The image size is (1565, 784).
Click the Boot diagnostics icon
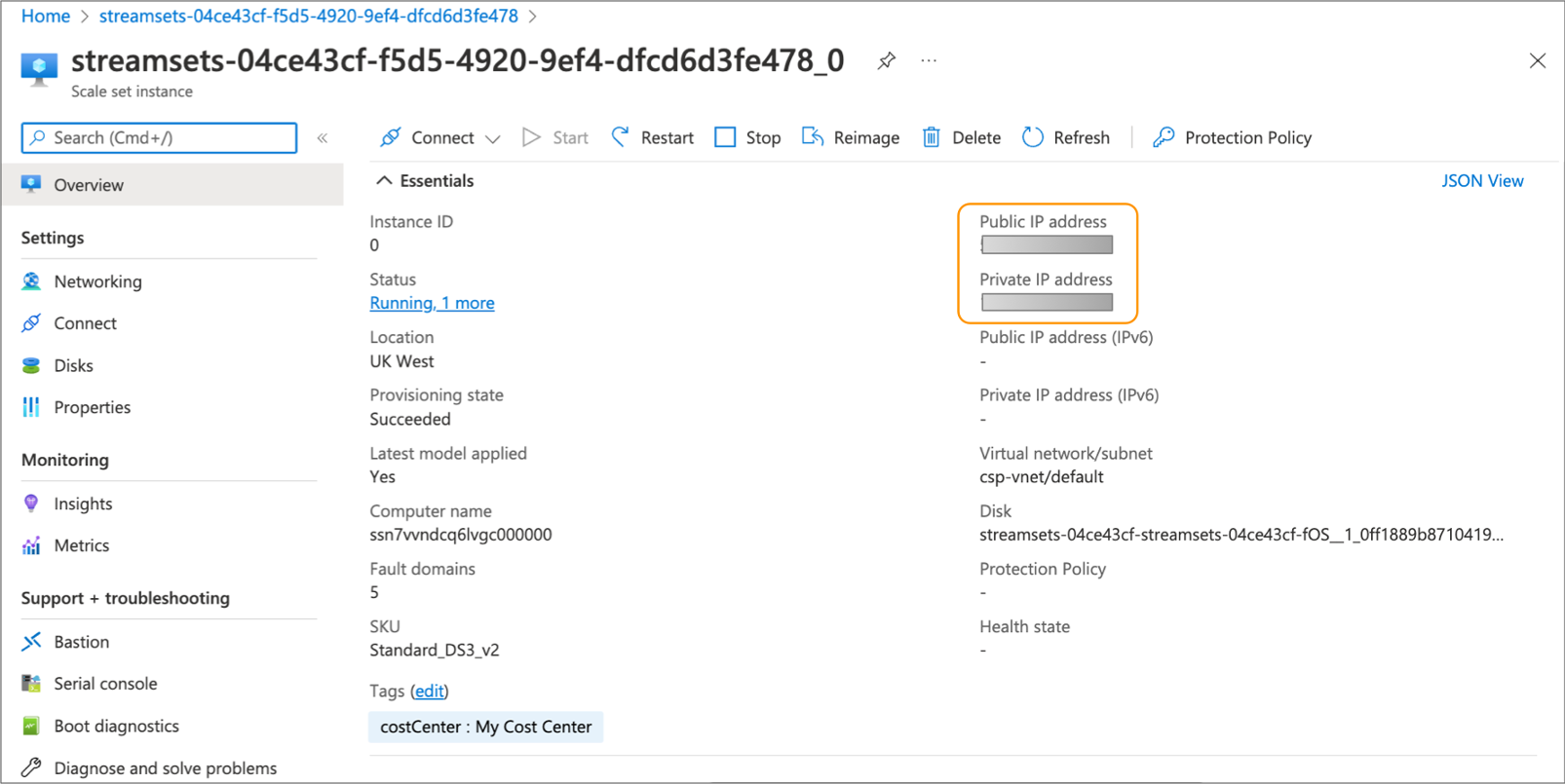tap(31, 726)
